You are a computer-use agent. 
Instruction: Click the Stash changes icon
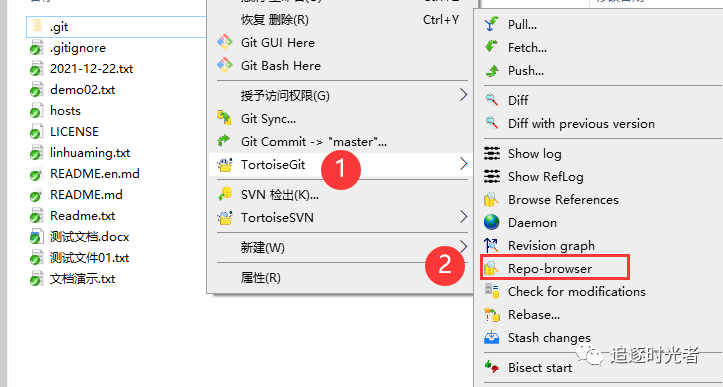[x=492, y=338]
